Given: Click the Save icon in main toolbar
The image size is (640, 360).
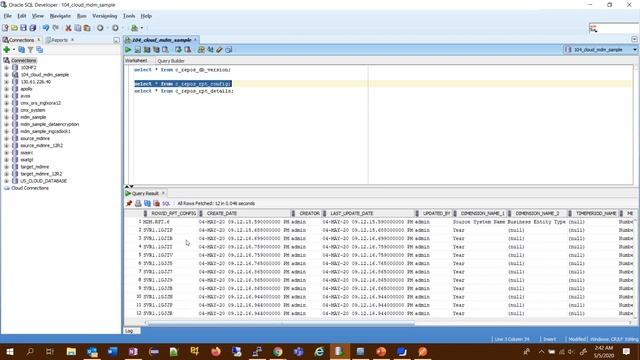Looking at the screenshot, I should 23,28.
